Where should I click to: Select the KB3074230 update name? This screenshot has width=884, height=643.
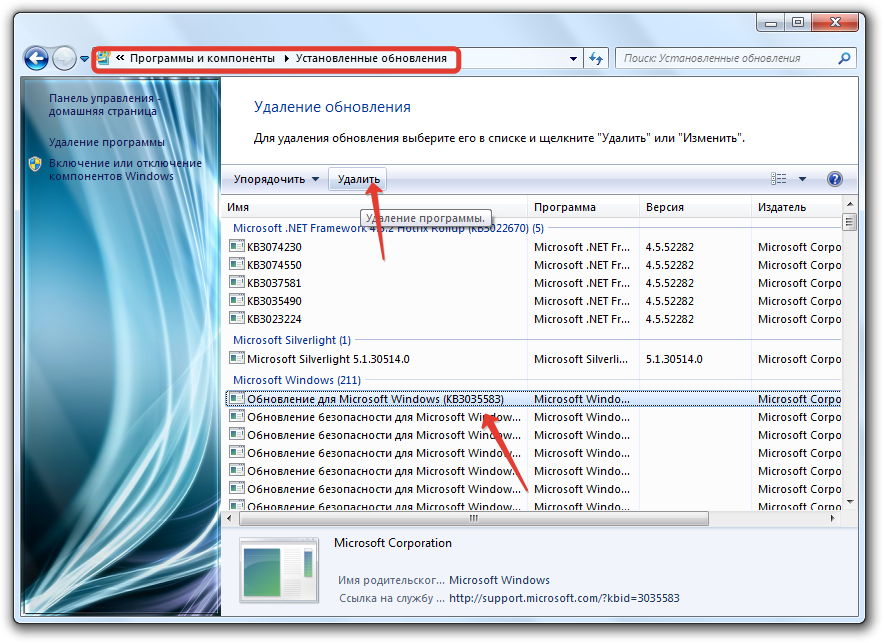coord(274,247)
